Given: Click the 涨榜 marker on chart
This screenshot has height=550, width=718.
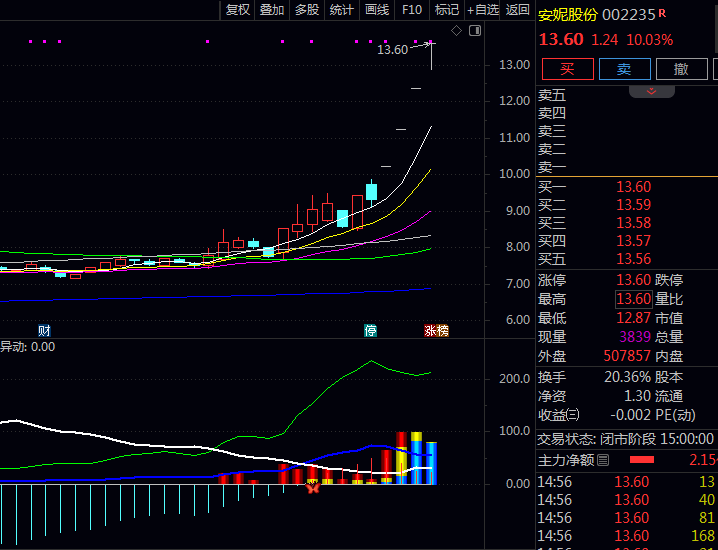Looking at the screenshot, I should point(436,330).
